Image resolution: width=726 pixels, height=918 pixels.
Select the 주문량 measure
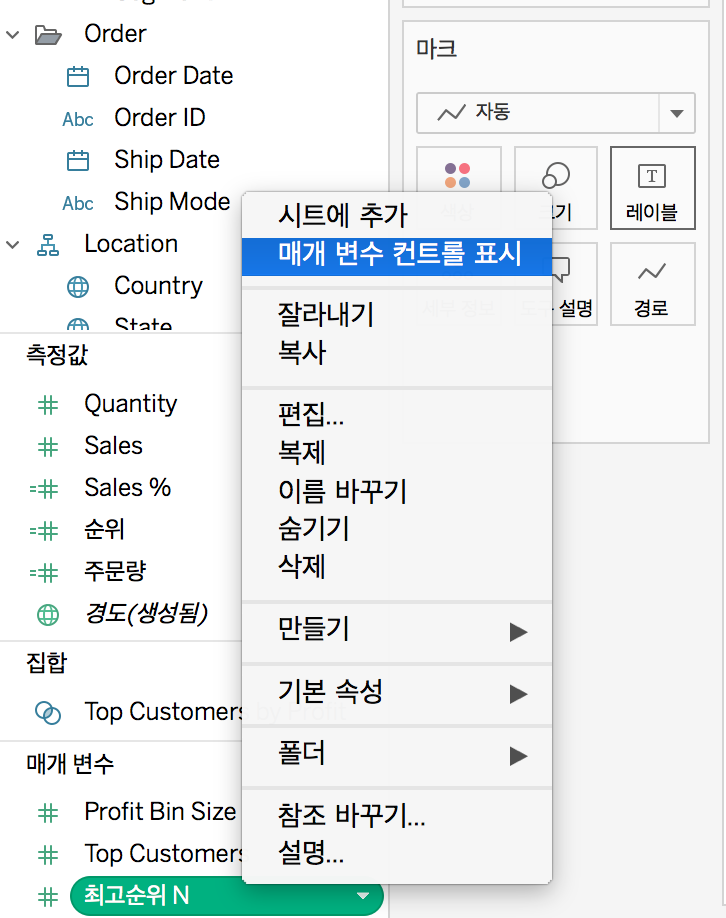[x=115, y=572]
